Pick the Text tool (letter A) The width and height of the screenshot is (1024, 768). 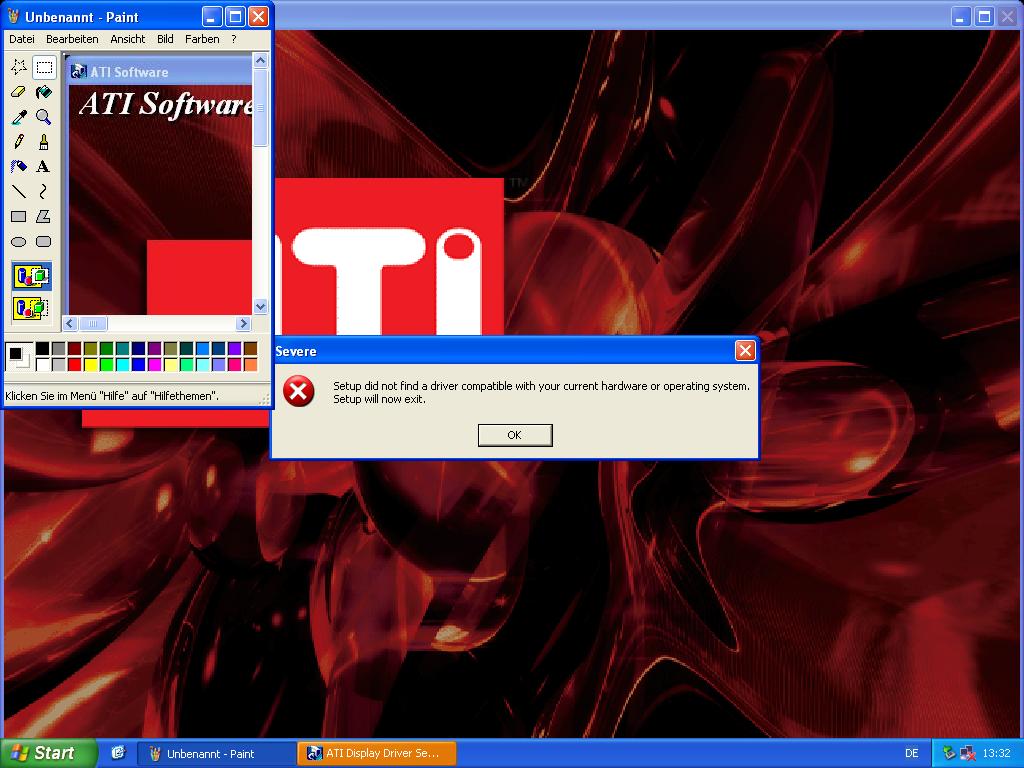click(44, 167)
